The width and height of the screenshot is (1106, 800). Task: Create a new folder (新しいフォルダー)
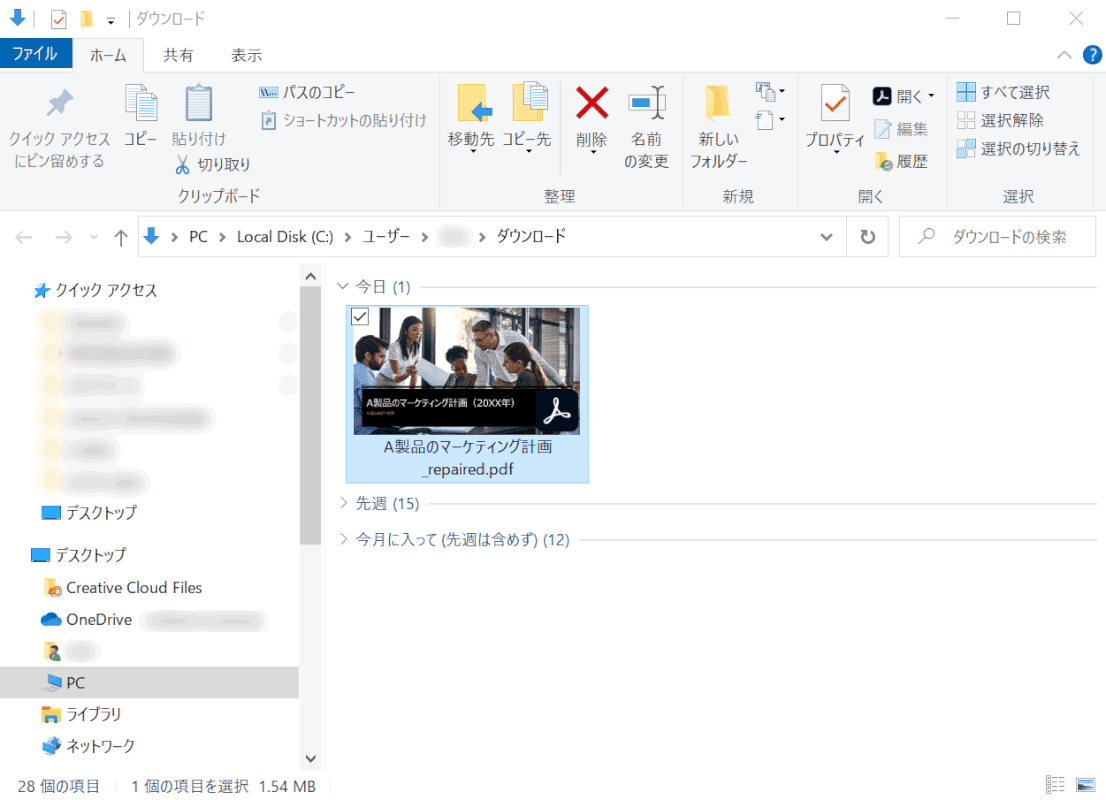tap(719, 128)
